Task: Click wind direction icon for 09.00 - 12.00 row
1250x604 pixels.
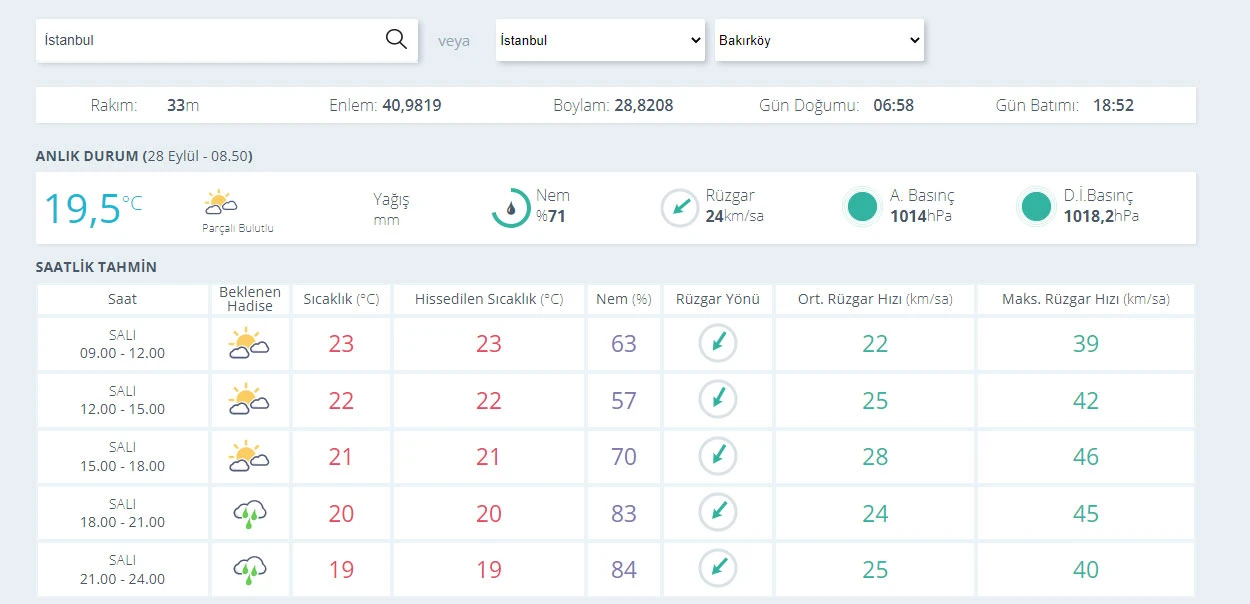Action: 717,344
